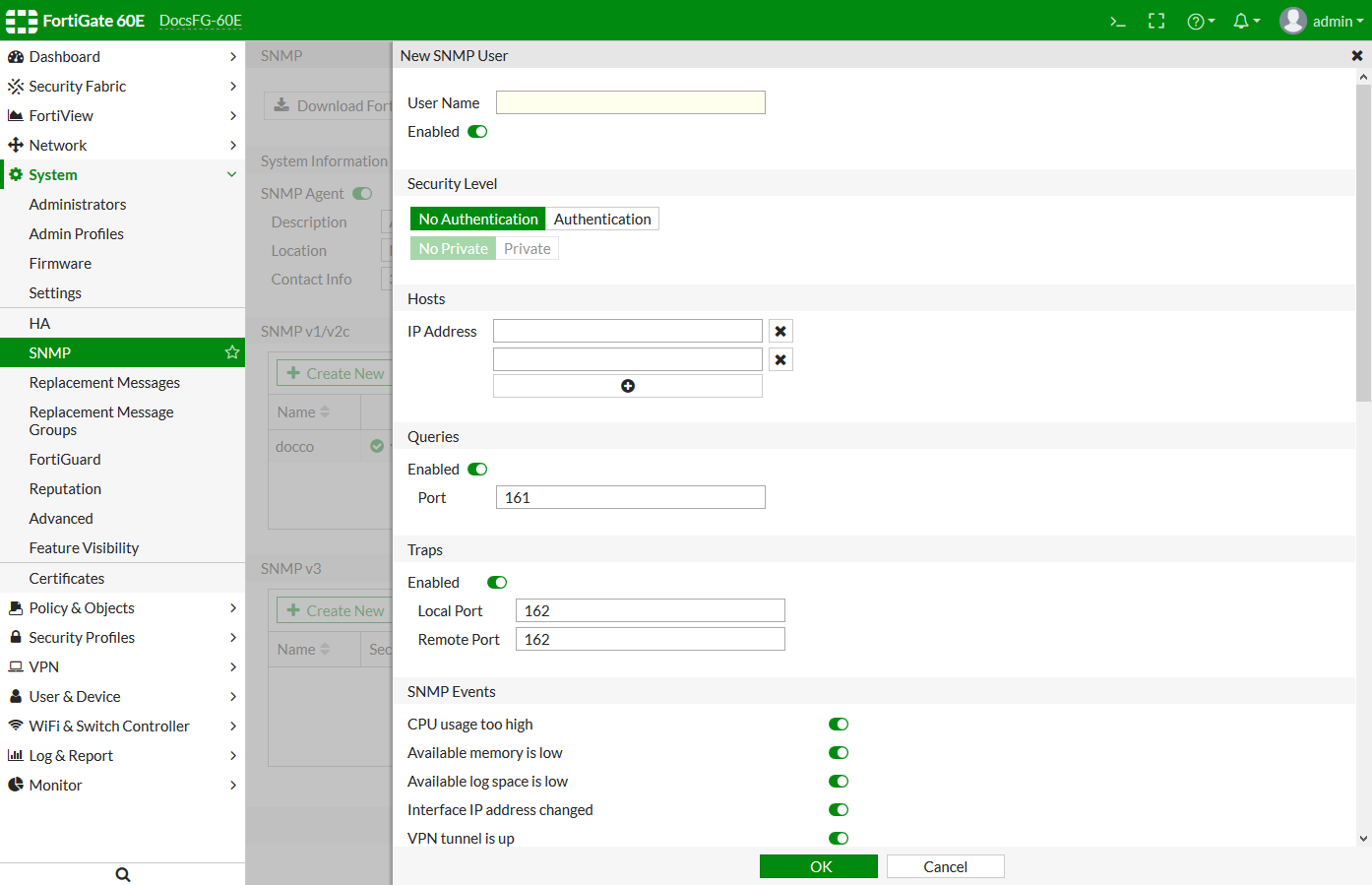Disable the Queries Enabled toggle
This screenshot has height=885, width=1372.
(477, 470)
